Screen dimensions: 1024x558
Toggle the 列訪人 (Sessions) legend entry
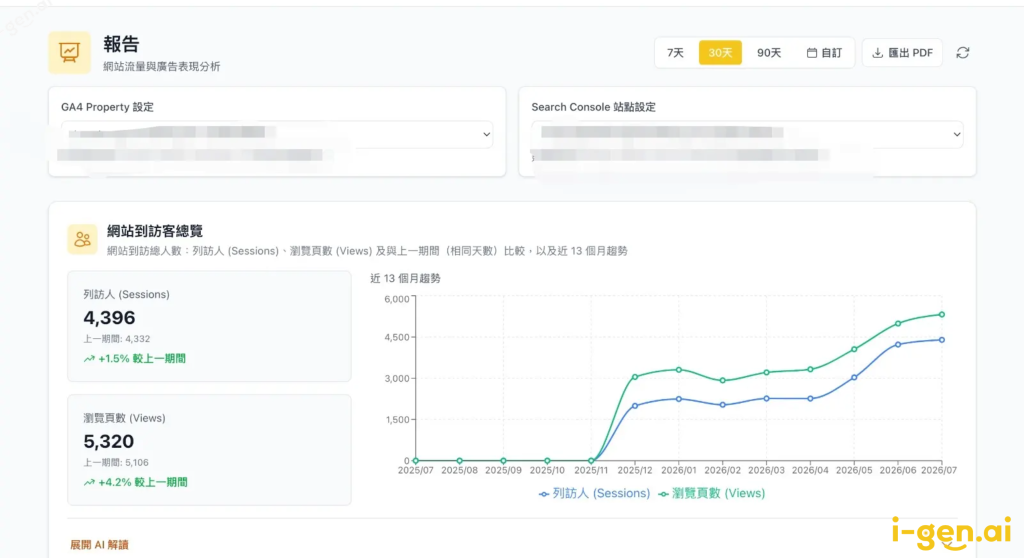pyautogui.click(x=594, y=493)
